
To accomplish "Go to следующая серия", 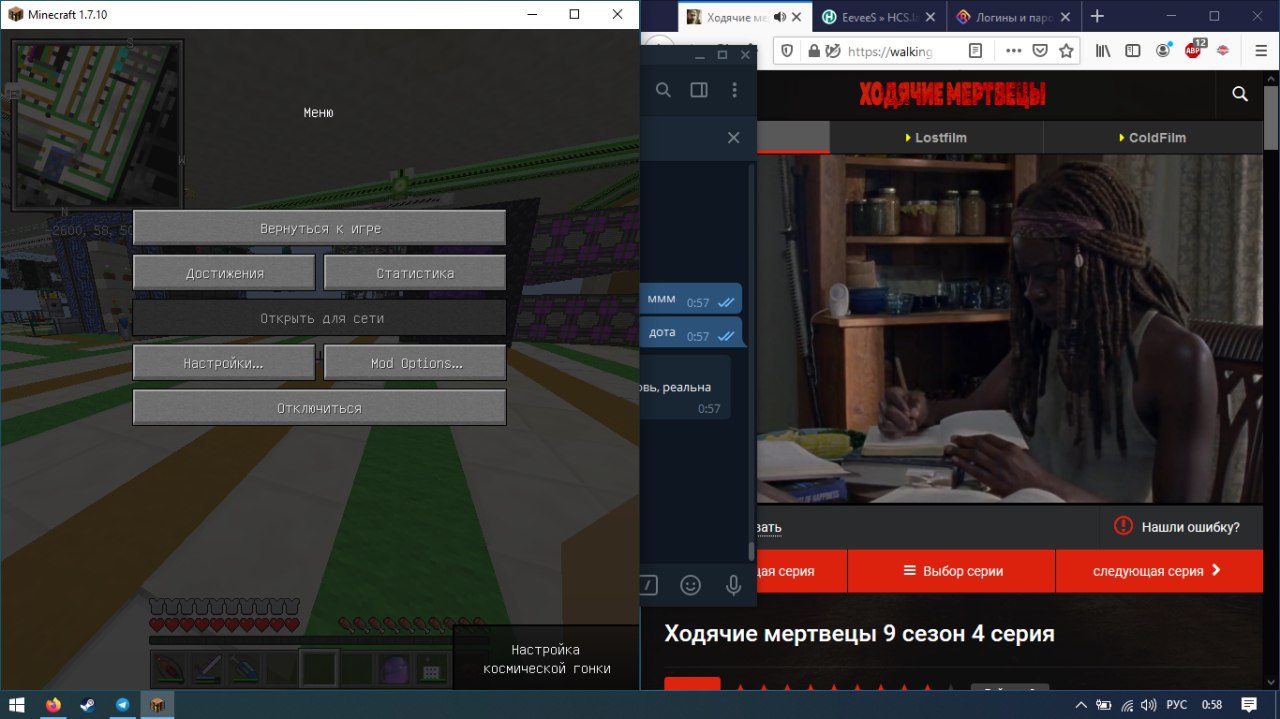I will (1159, 571).
